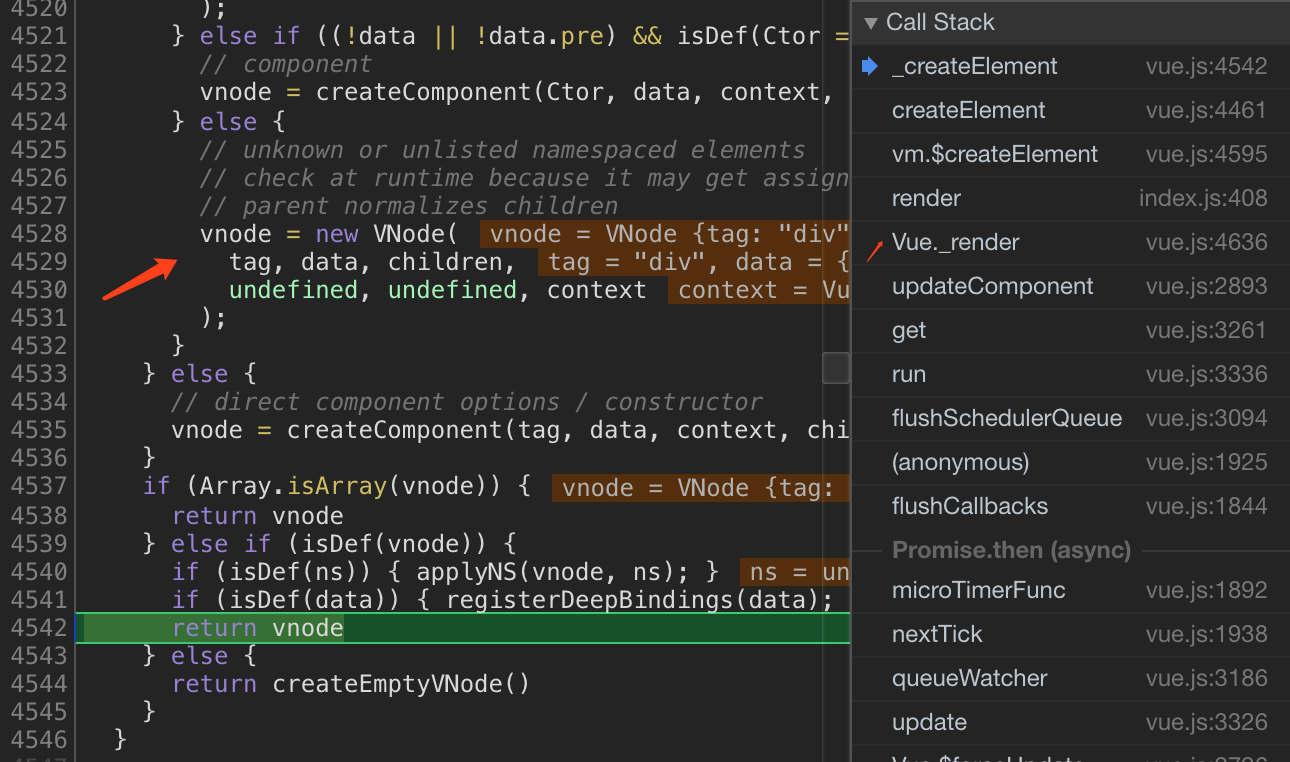
Task: Click the 'return vnode' statement on line 4538
Action: click(257, 516)
